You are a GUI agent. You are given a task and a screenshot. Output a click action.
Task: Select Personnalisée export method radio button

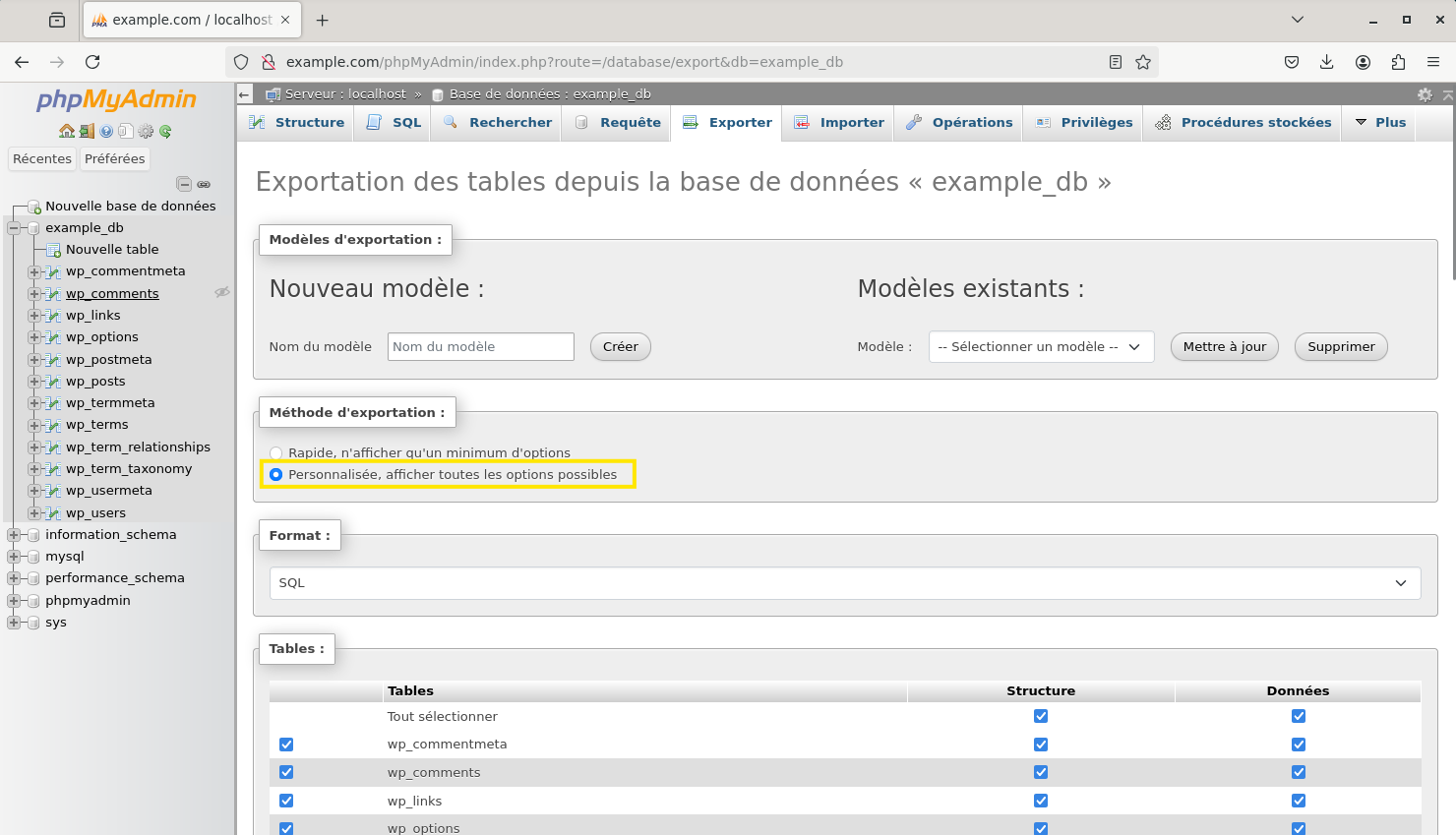[x=276, y=475]
